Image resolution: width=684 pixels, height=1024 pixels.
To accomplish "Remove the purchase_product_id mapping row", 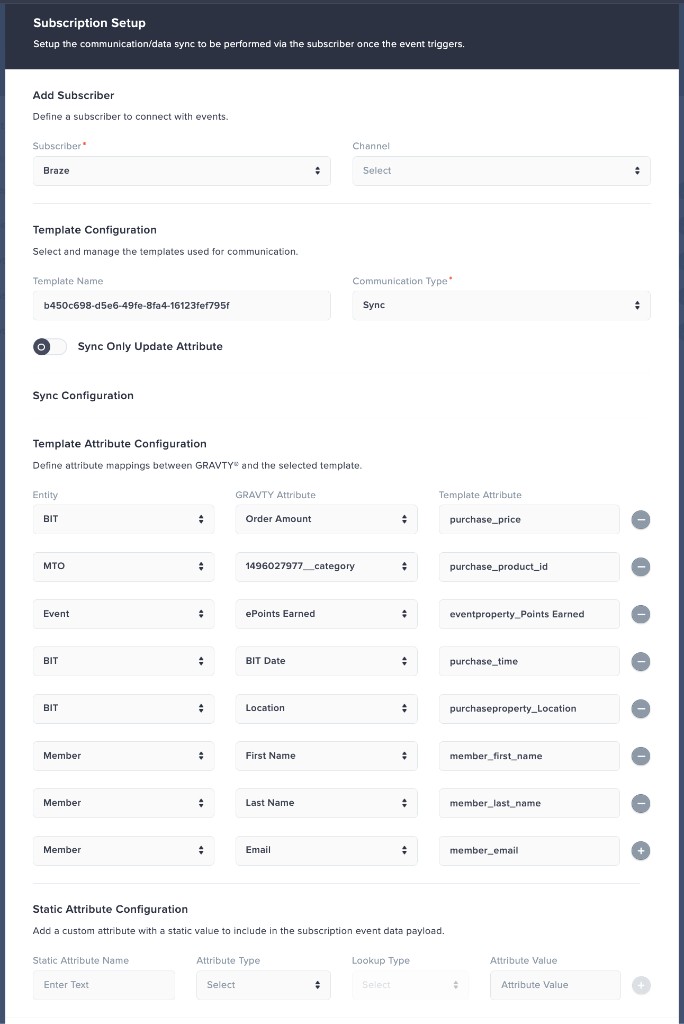I will 640,566.
